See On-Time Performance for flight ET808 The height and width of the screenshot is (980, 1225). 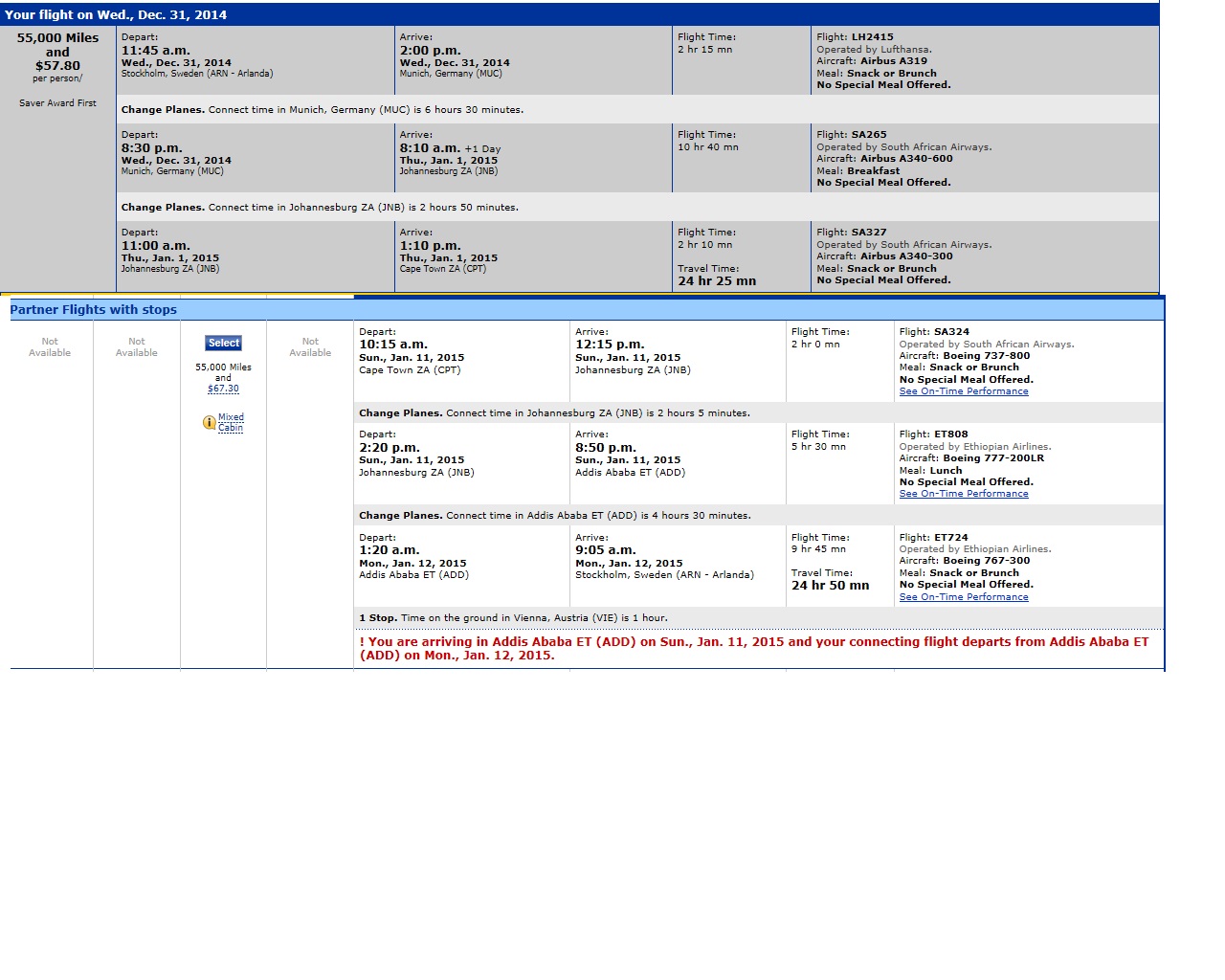(963, 494)
